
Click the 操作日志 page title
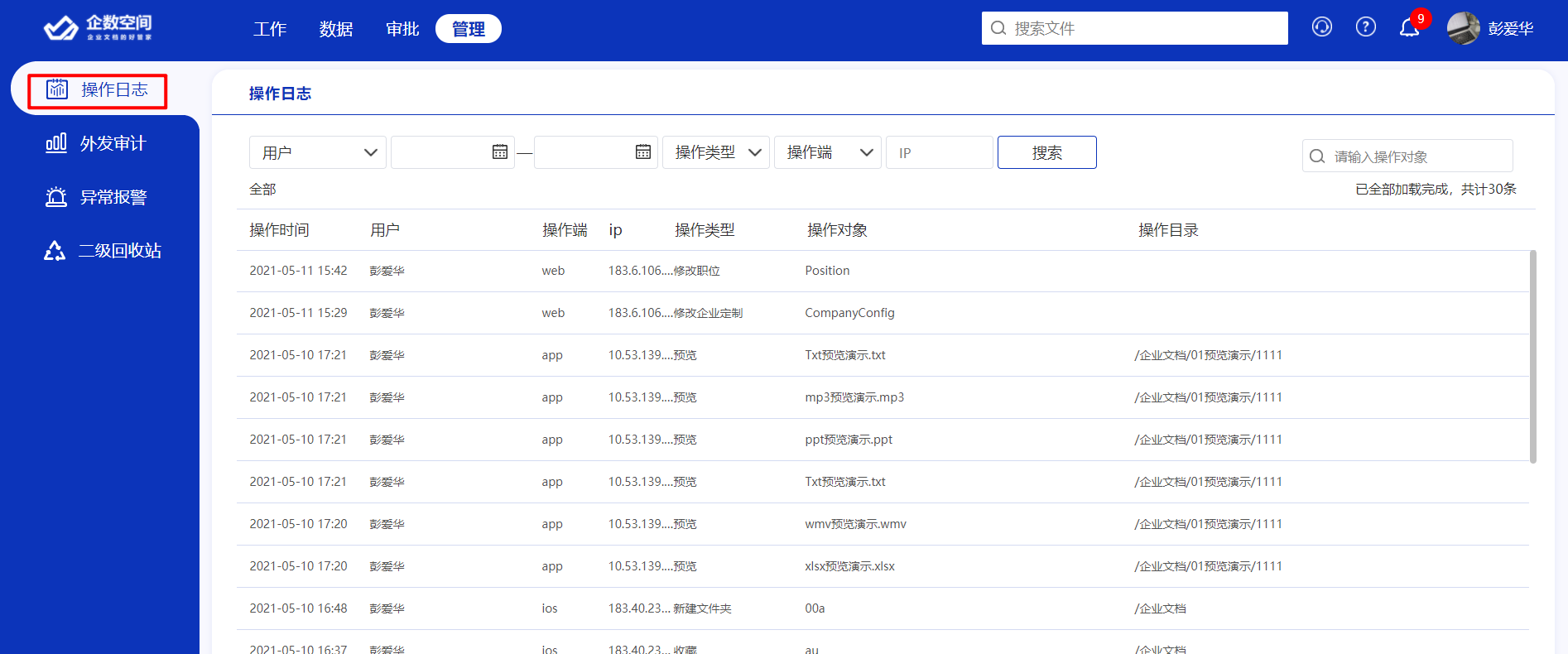click(280, 94)
